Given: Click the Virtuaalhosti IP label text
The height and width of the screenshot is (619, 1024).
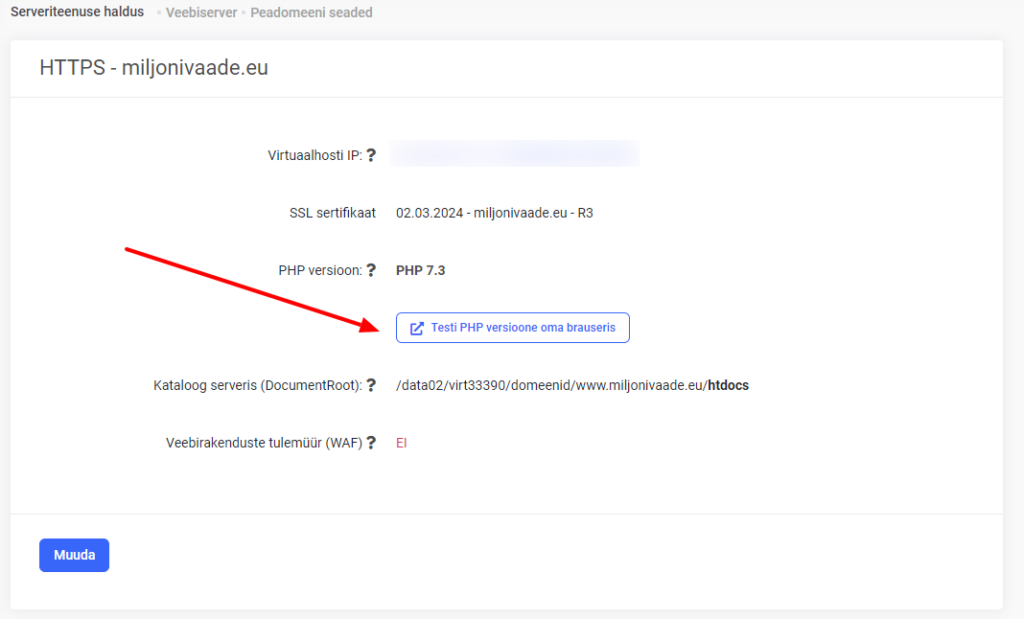Looking at the screenshot, I should [314, 155].
